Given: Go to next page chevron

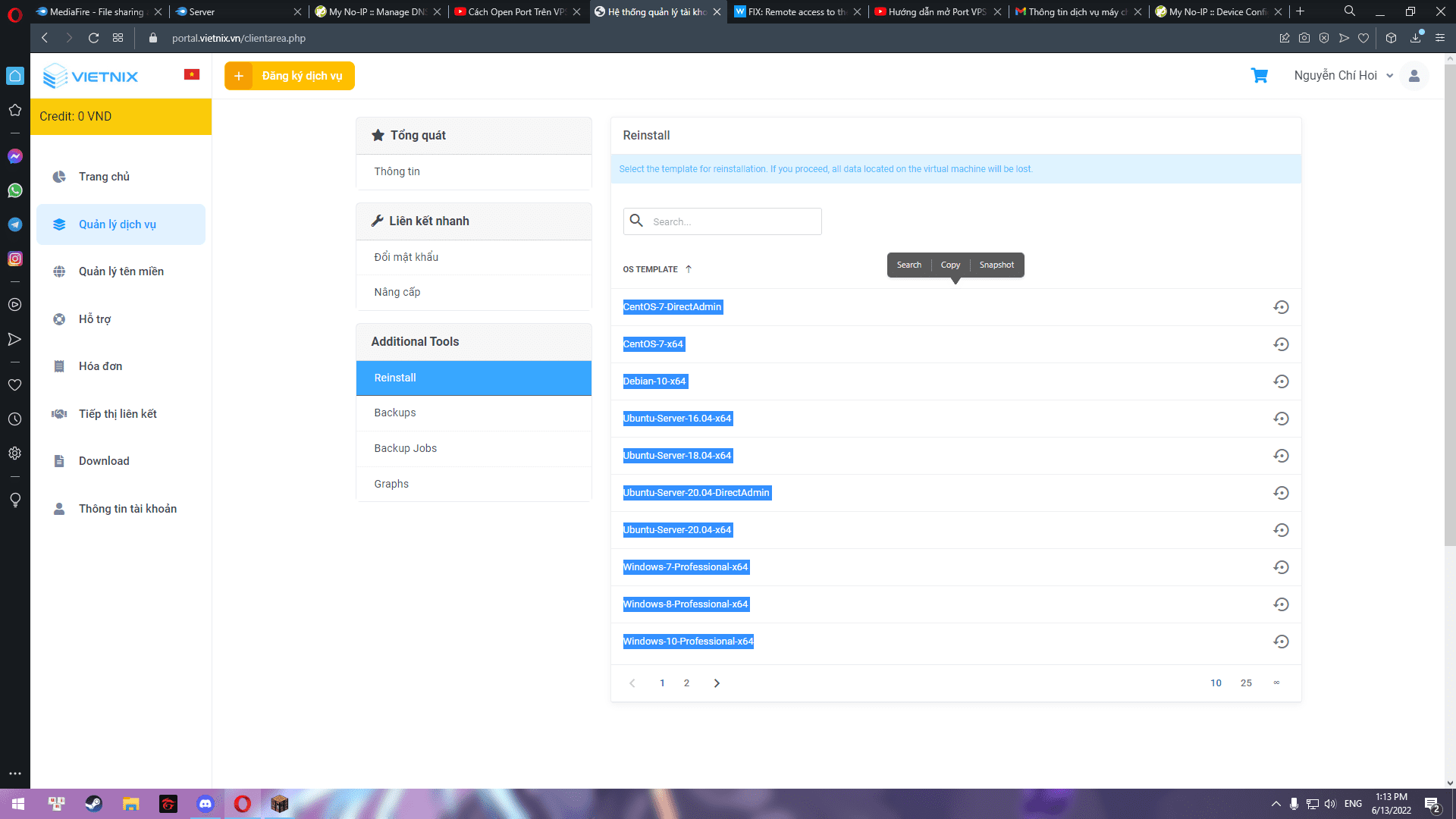Looking at the screenshot, I should (x=717, y=683).
